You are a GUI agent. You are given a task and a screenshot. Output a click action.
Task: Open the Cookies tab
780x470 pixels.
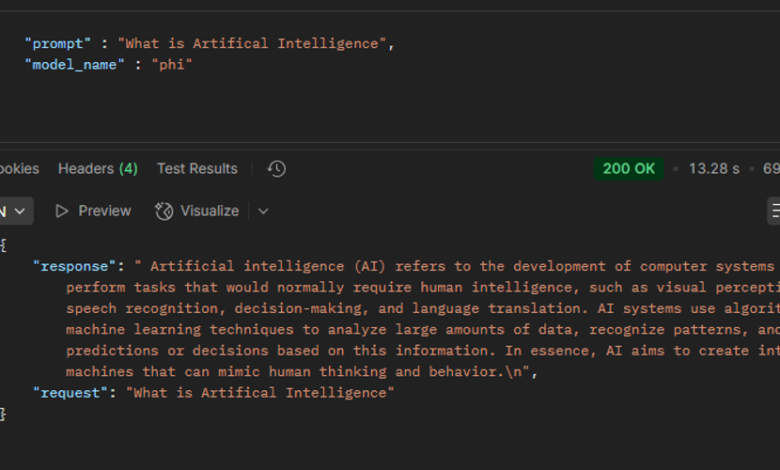click(19, 169)
